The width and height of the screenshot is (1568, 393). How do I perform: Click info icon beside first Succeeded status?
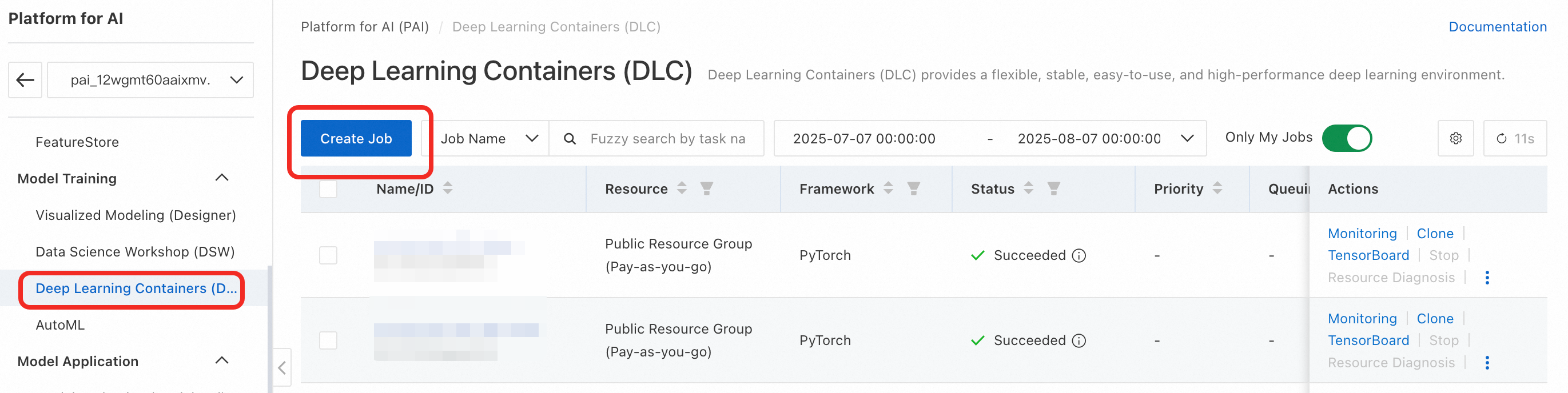click(1079, 255)
